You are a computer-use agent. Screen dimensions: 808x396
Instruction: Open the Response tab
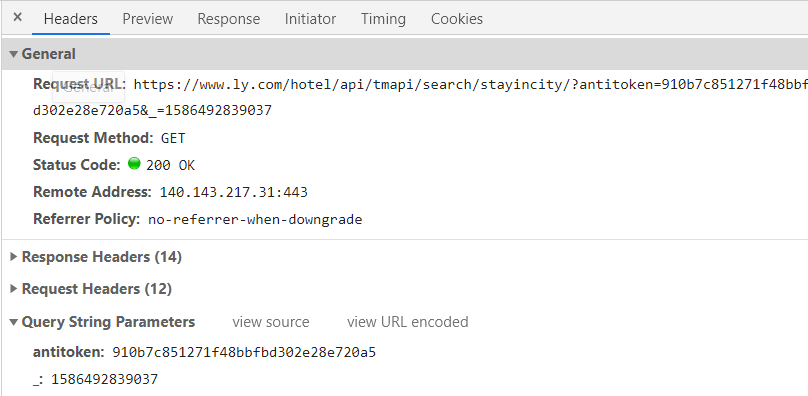tap(228, 19)
